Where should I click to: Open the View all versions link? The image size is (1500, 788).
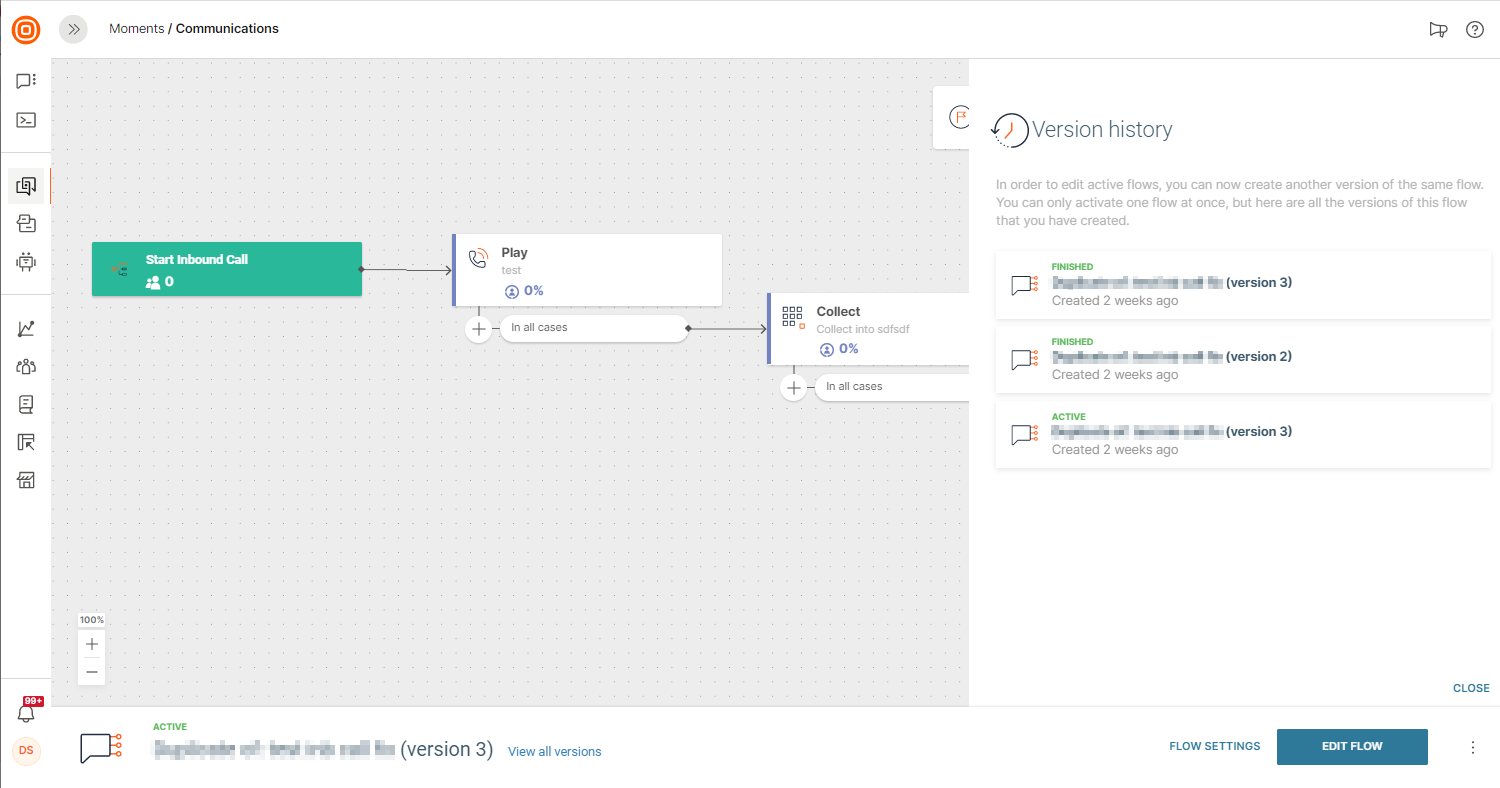tap(554, 751)
